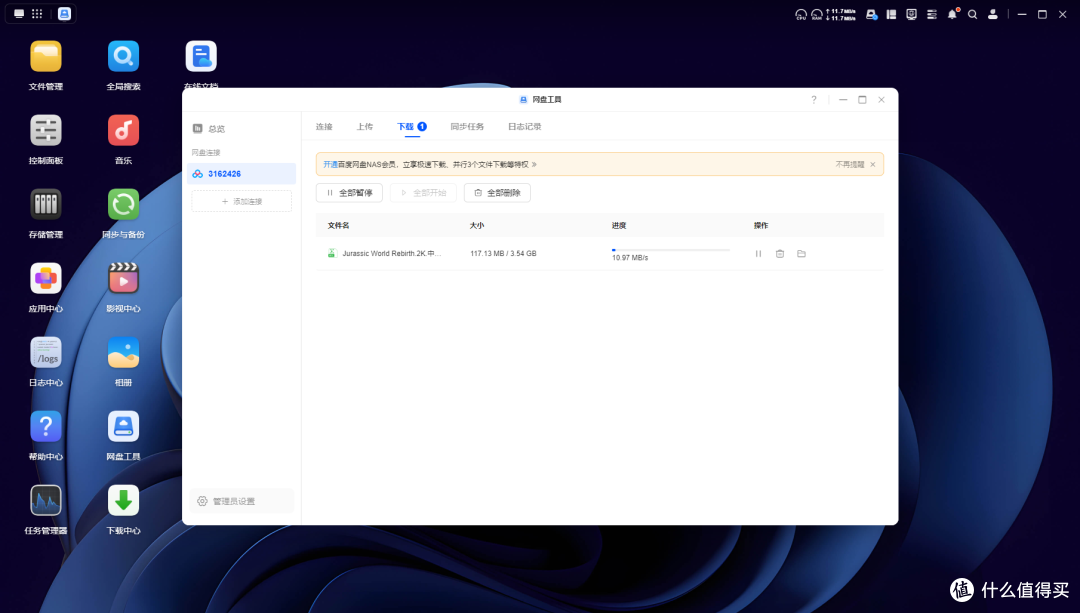Open 管理员设置 at sidebar bottom

(x=241, y=501)
